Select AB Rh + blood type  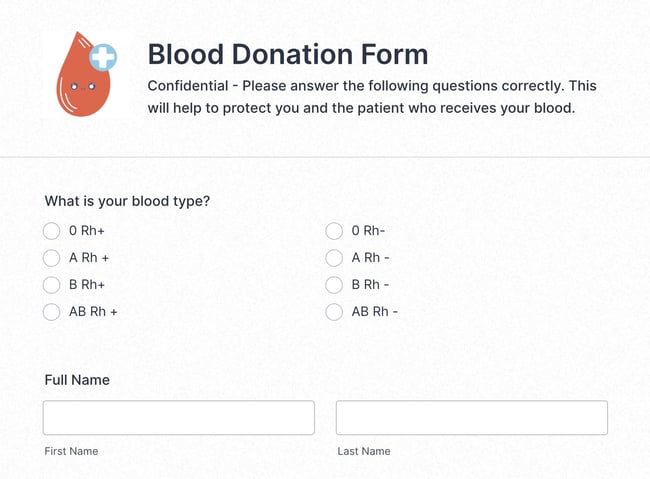52,312
